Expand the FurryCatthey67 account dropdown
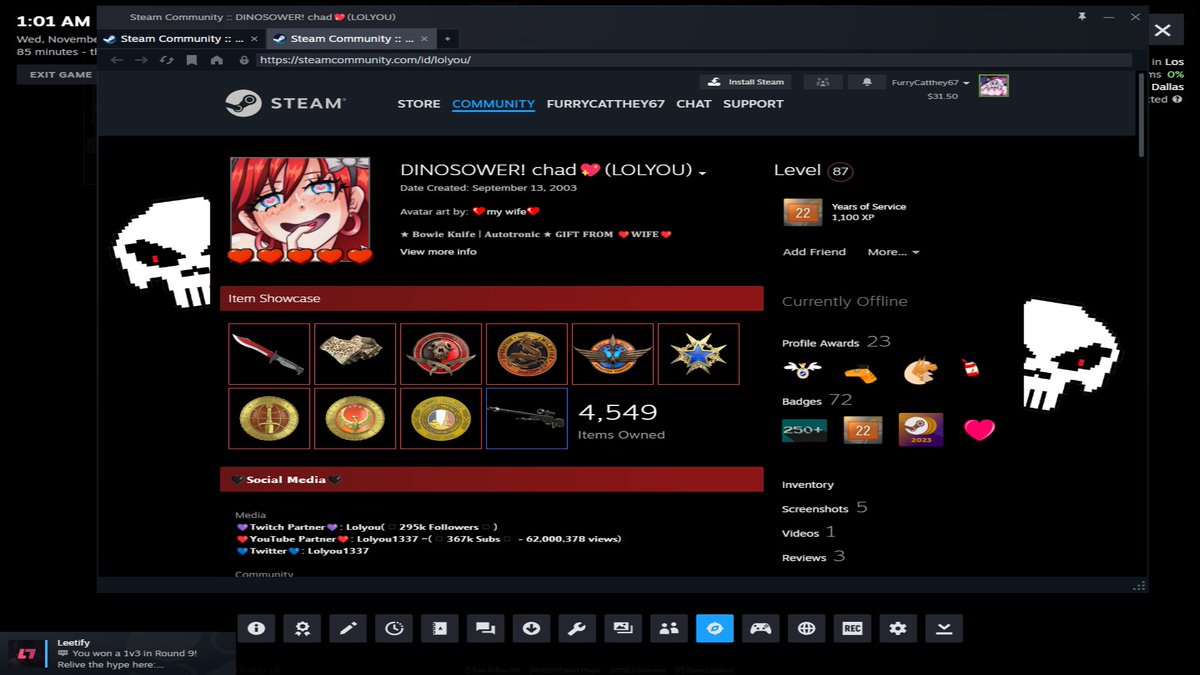1200x675 pixels. pos(930,83)
